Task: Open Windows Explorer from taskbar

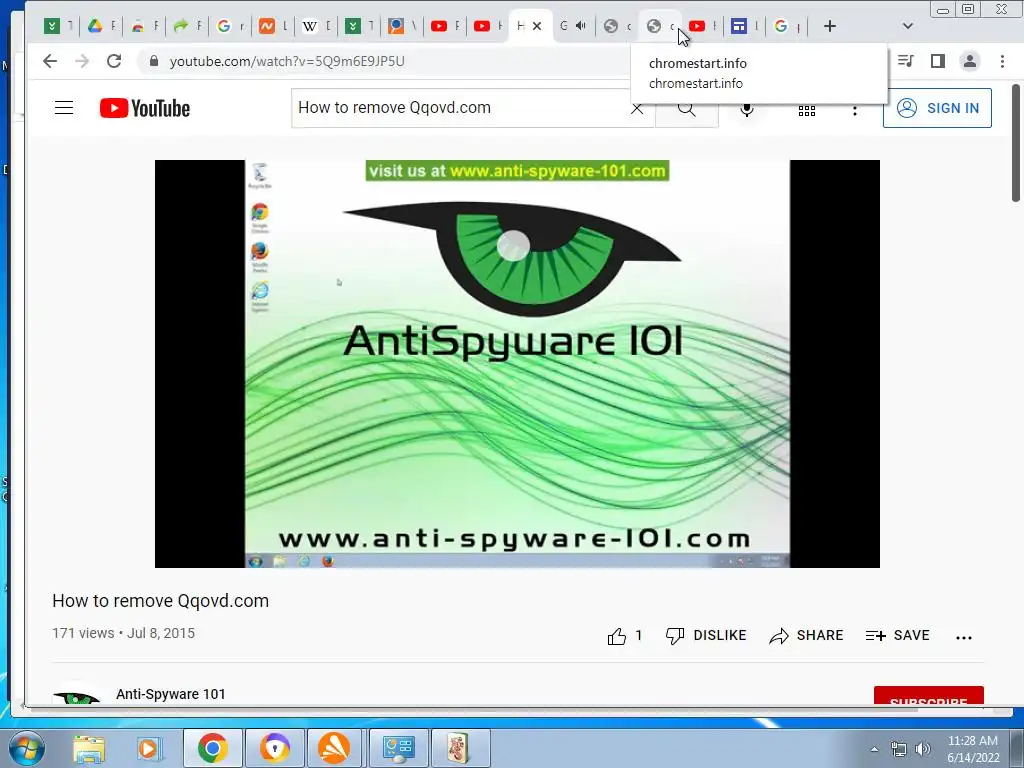Action: (89, 748)
